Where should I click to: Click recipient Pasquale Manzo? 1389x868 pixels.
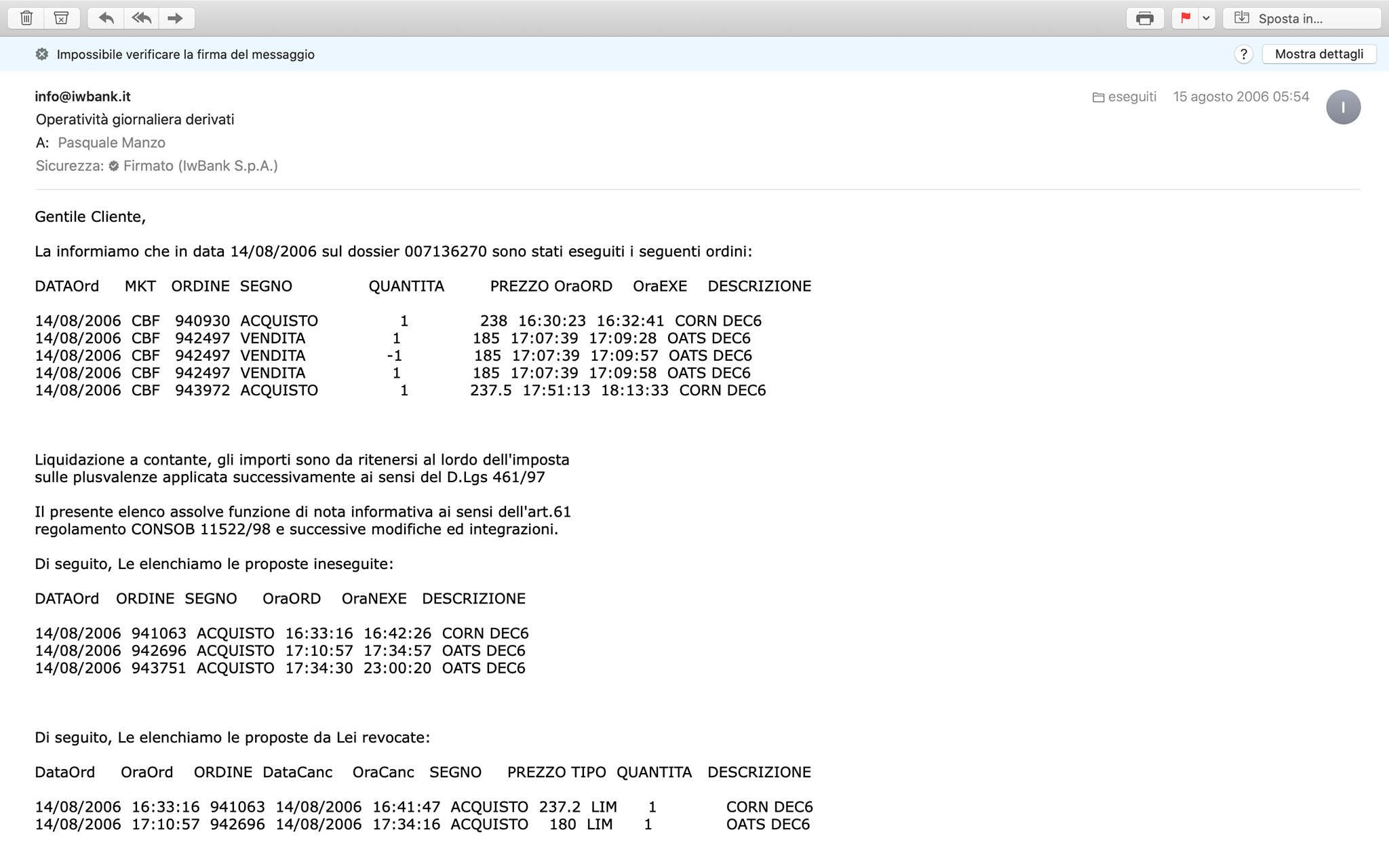pos(112,142)
